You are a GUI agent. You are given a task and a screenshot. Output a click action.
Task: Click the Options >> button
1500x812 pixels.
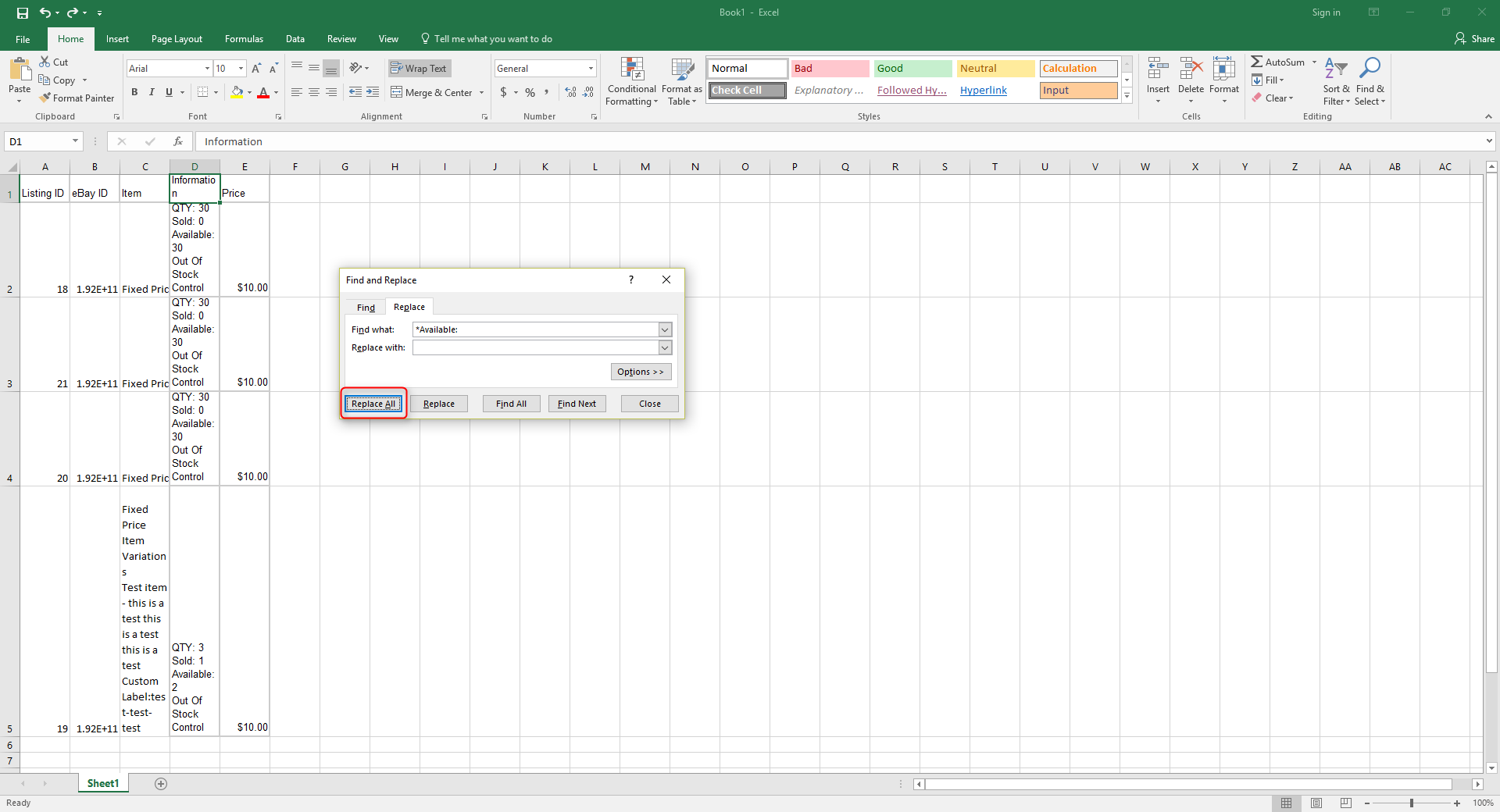click(641, 372)
